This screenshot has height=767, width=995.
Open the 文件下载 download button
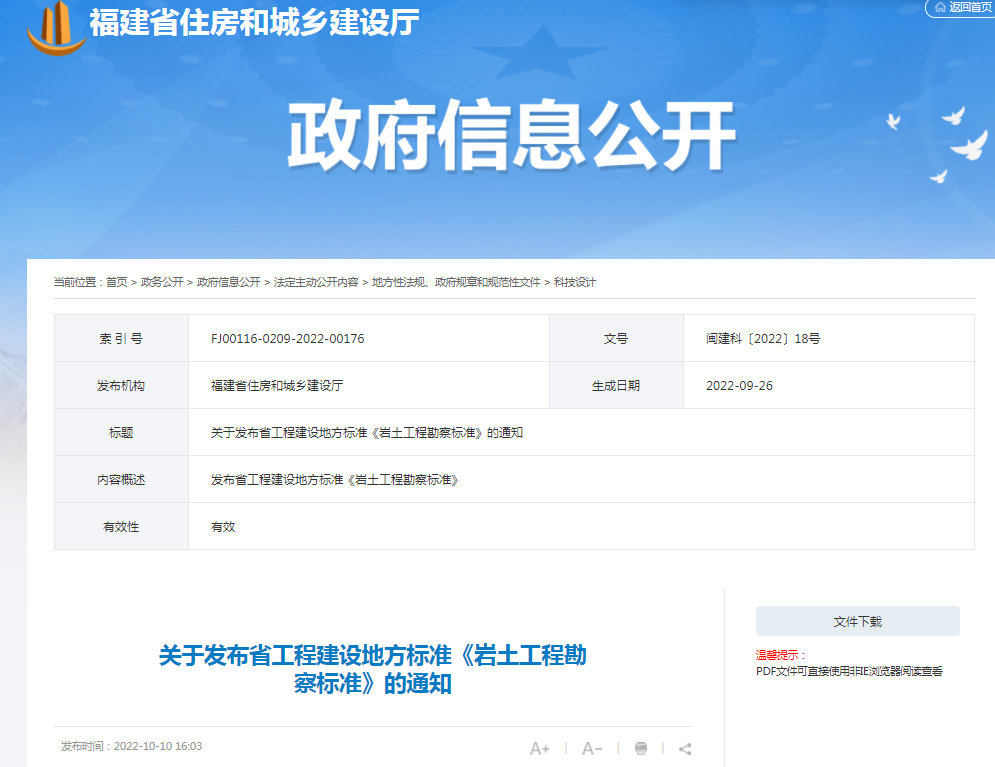click(x=857, y=621)
